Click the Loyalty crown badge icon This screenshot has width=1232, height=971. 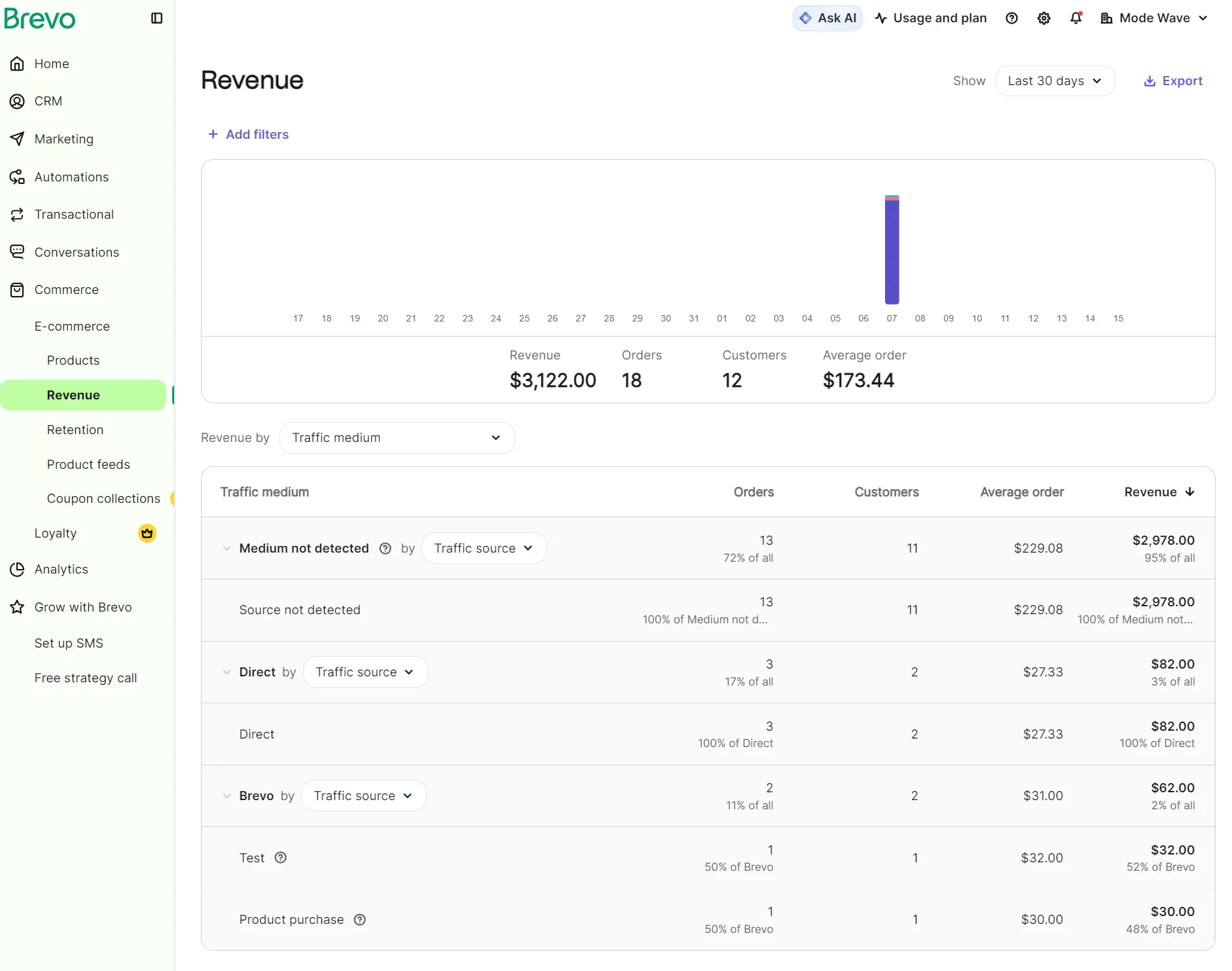click(147, 533)
